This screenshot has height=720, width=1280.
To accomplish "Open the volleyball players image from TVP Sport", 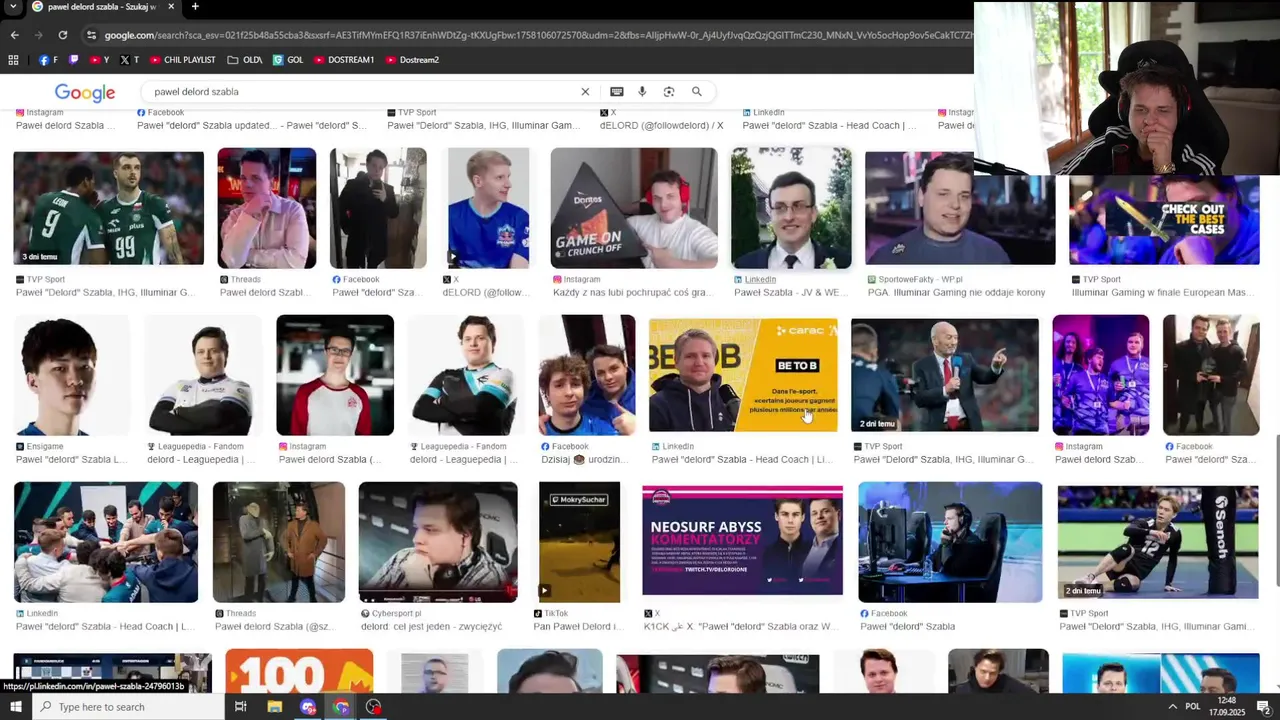I will coord(108,208).
